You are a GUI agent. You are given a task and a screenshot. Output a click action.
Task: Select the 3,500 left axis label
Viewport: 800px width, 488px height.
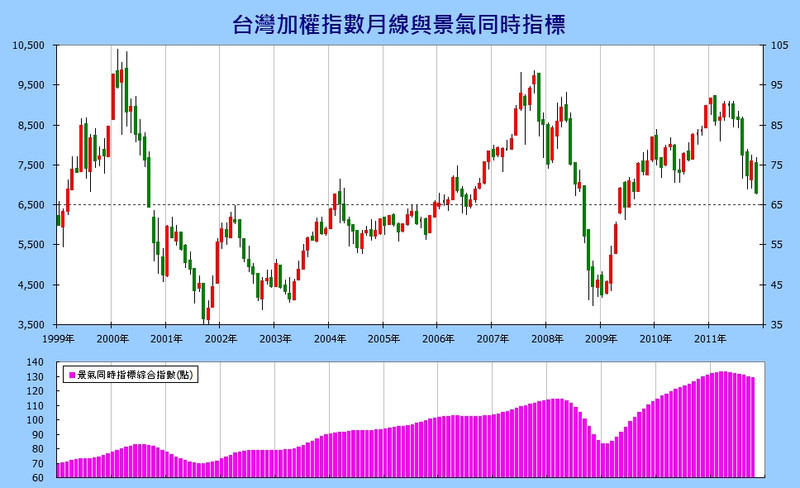point(33,325)
